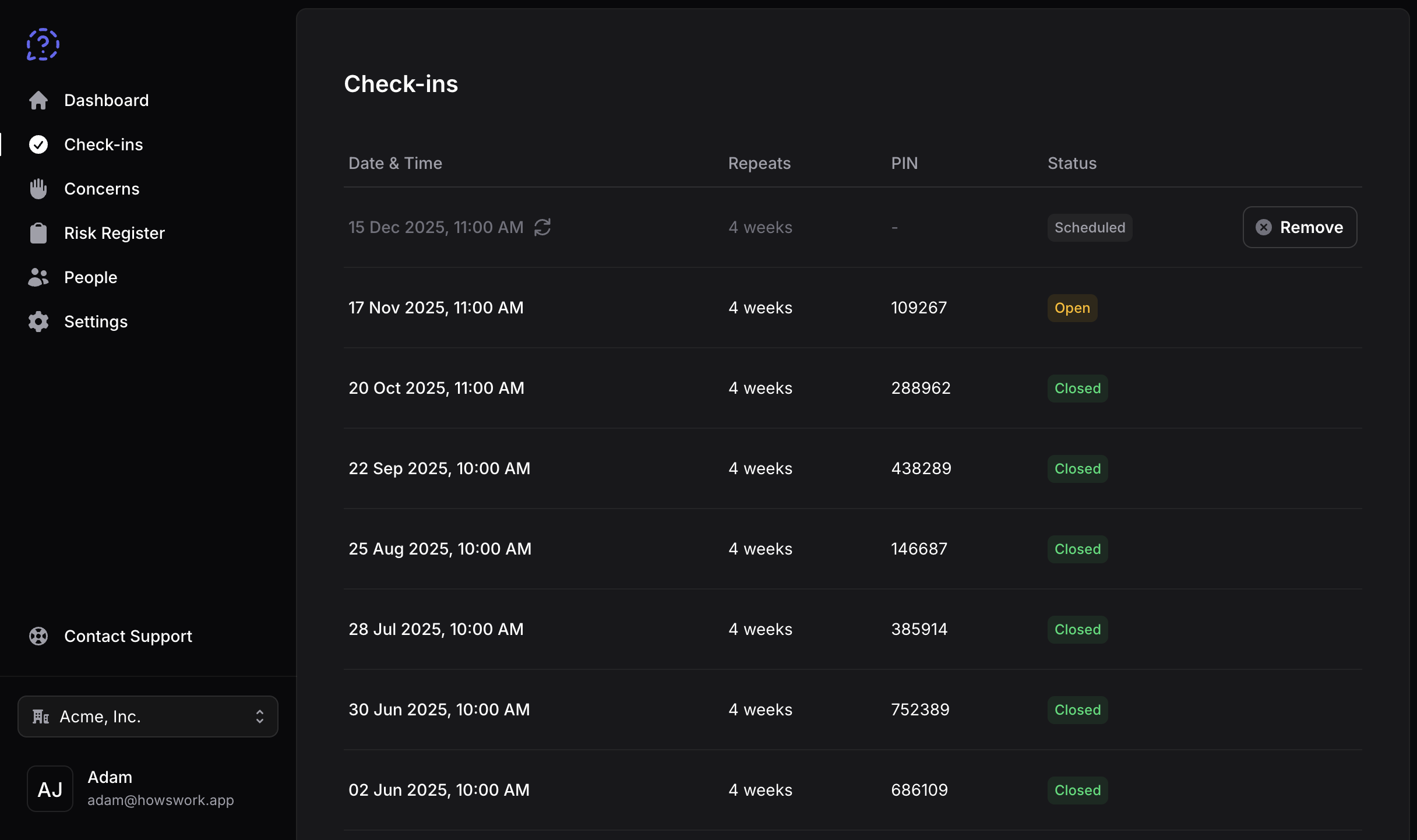This screenshot has height=840, width=1417.
Task: Click the question mark app logo
Action: [x=43, y=44]
